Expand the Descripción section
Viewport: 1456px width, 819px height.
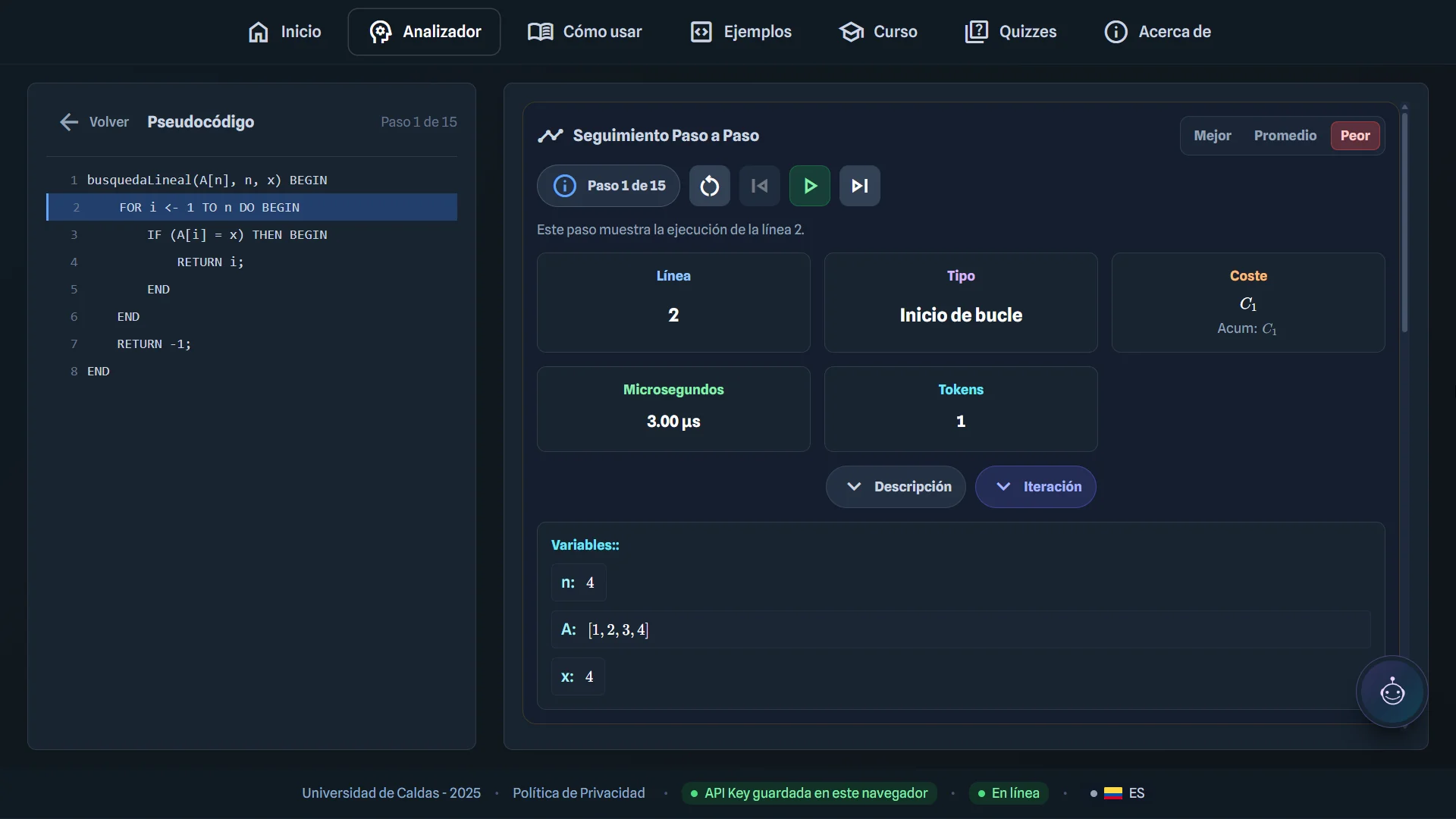(896, 487)
